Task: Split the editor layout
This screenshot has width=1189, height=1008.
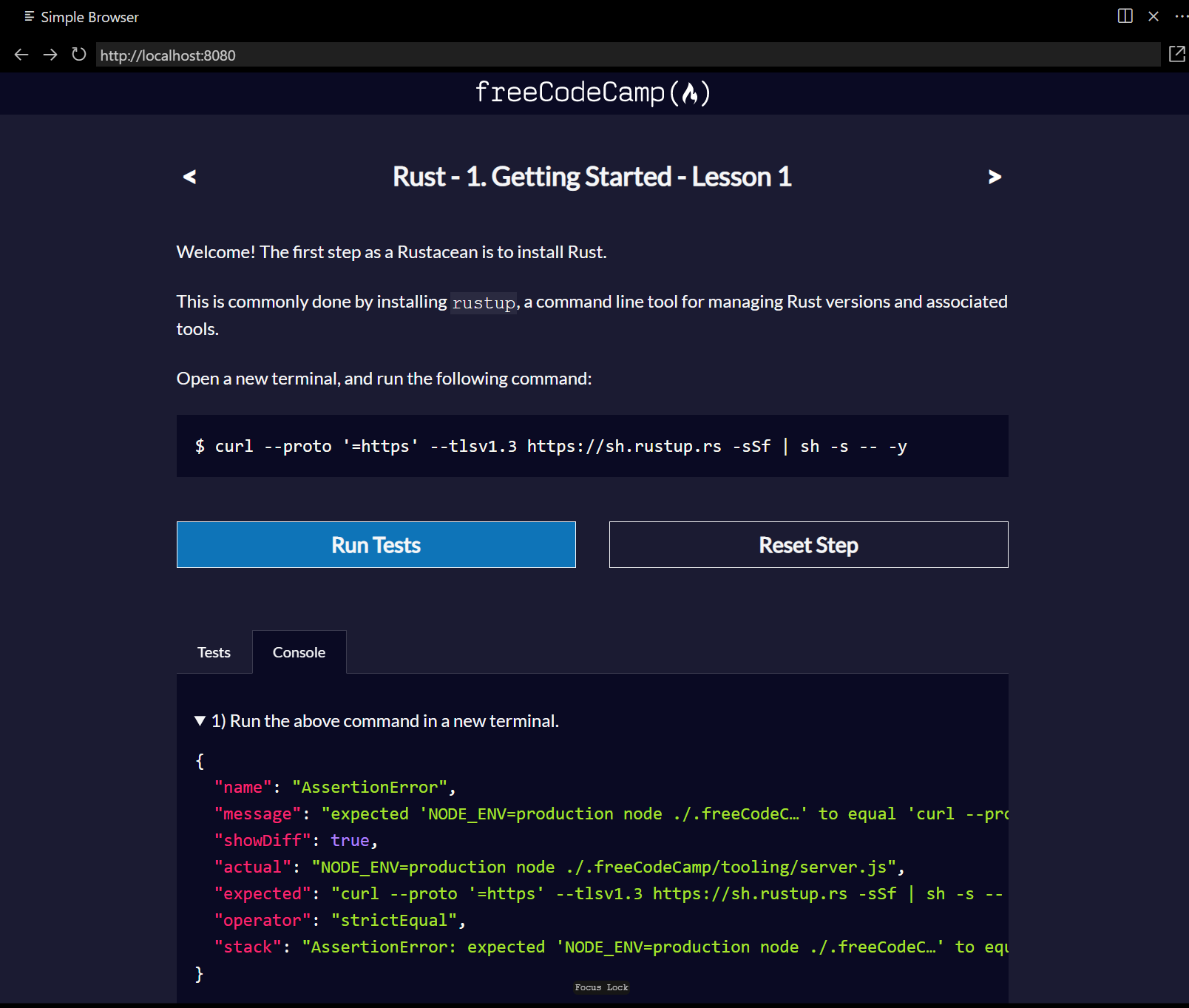Action: 1125,16
